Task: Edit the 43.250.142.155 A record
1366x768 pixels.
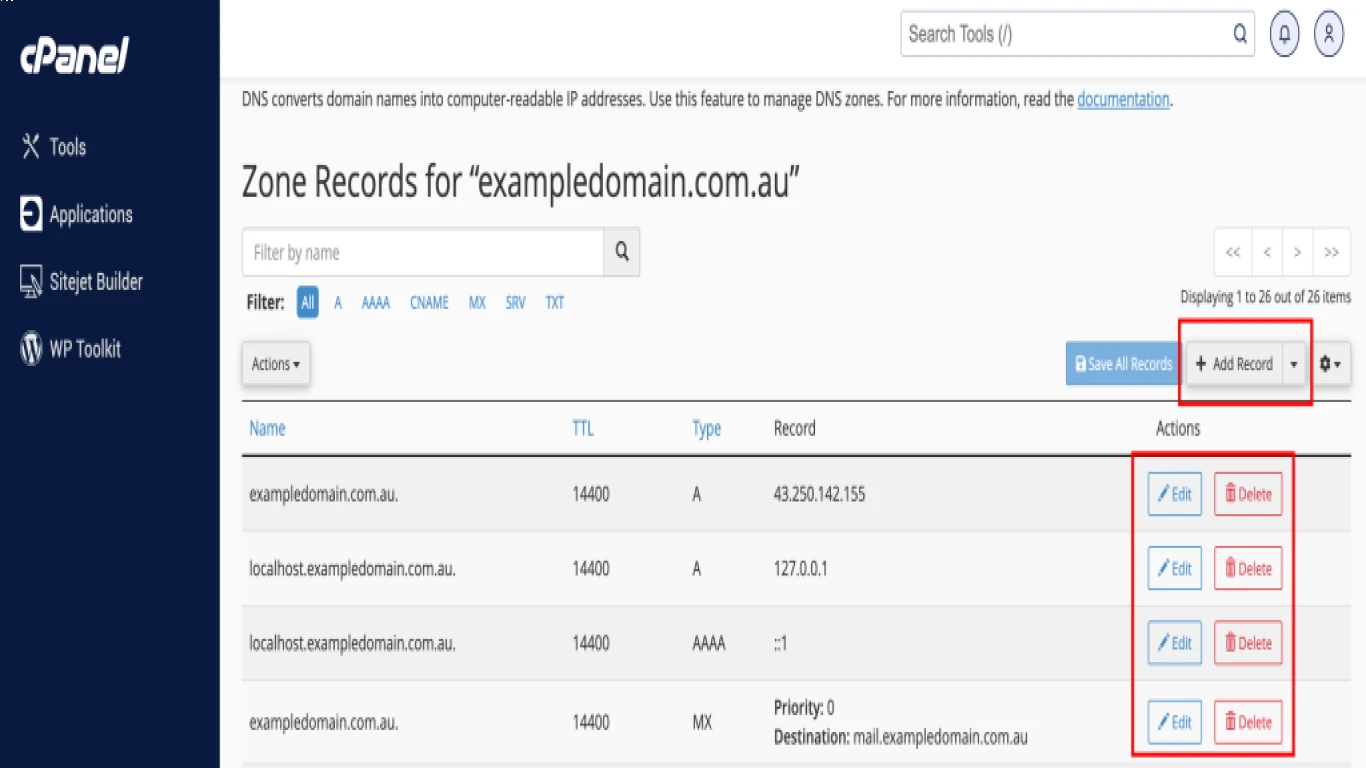Action: coord(1175,494)
